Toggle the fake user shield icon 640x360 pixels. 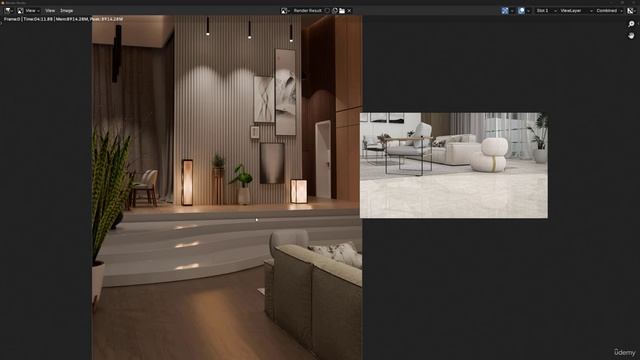pos(327,11)
